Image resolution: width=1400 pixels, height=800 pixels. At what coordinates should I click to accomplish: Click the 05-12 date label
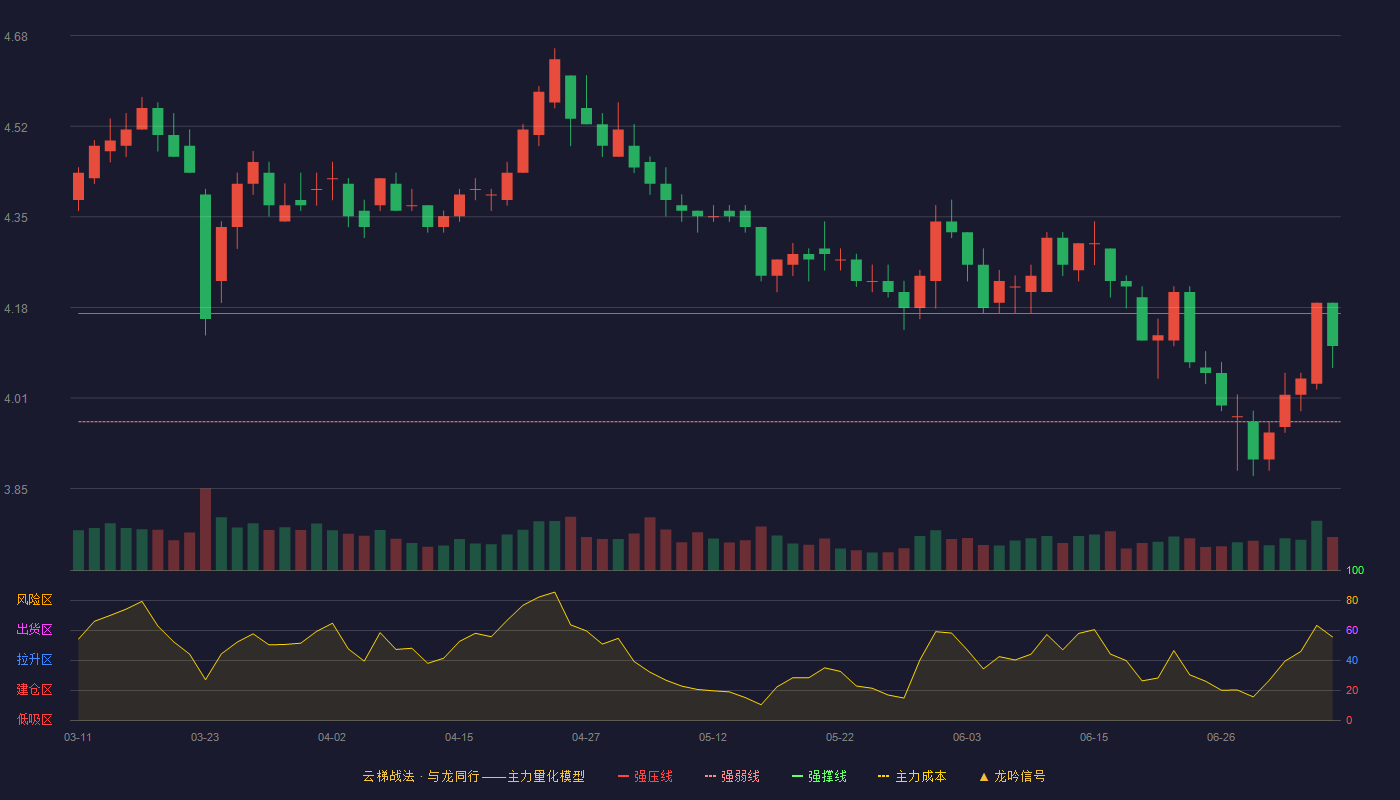point(713,737)
